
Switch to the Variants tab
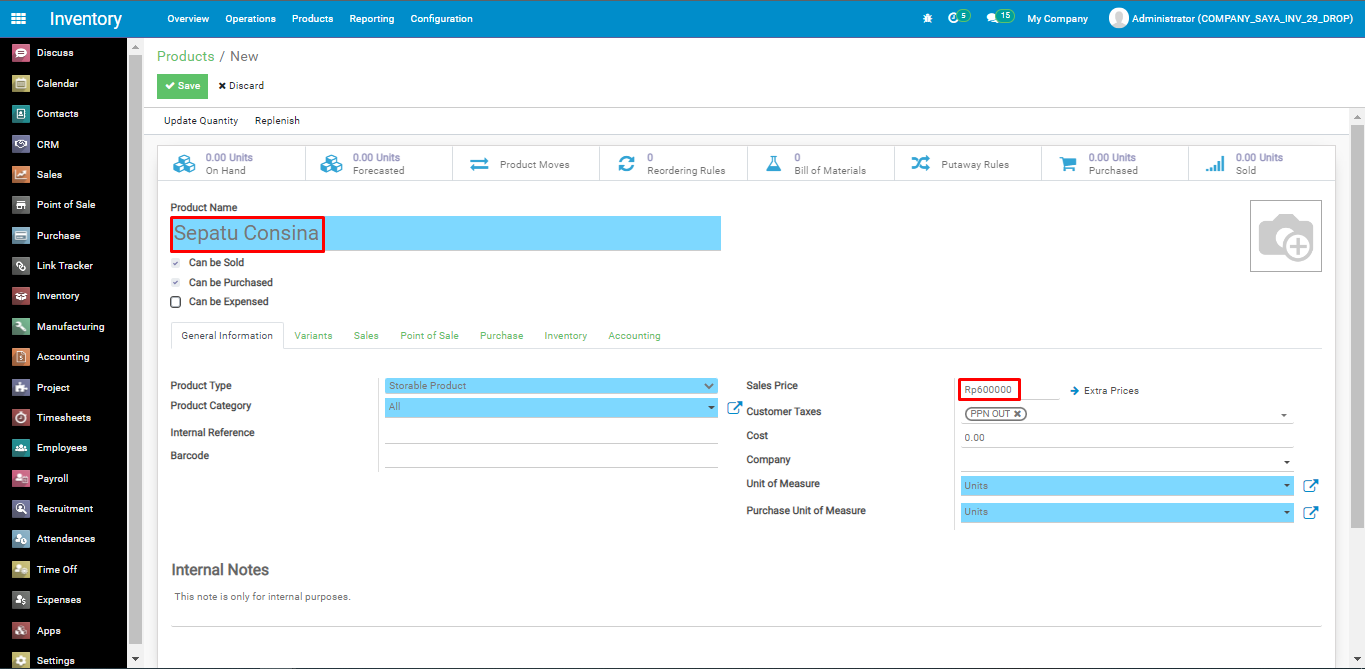coord(313,336)
